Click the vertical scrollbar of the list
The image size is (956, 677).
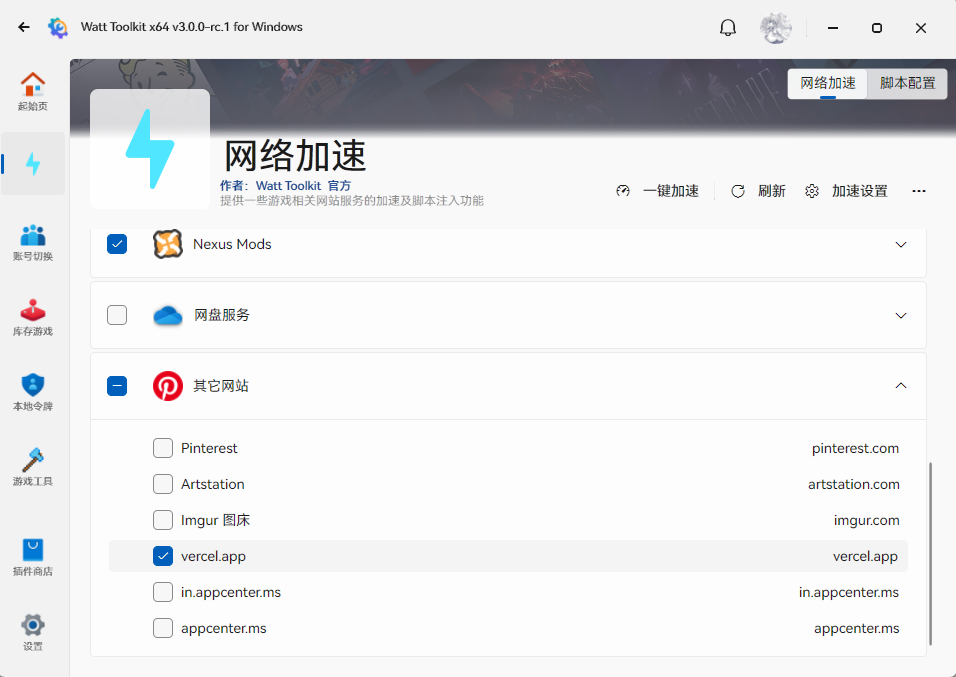[x=930, y=553]
